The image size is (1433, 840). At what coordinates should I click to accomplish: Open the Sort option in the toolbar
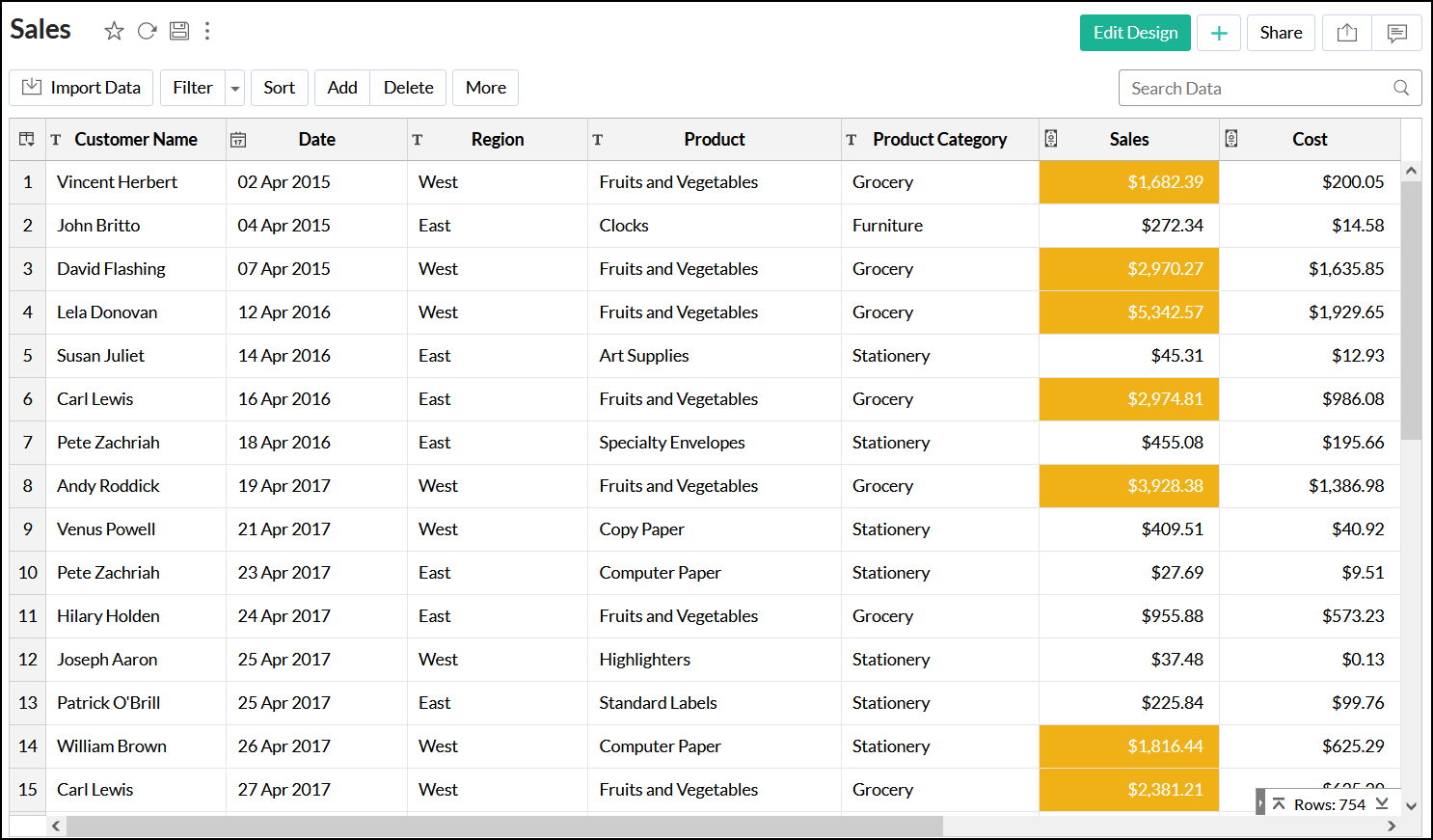279,88
